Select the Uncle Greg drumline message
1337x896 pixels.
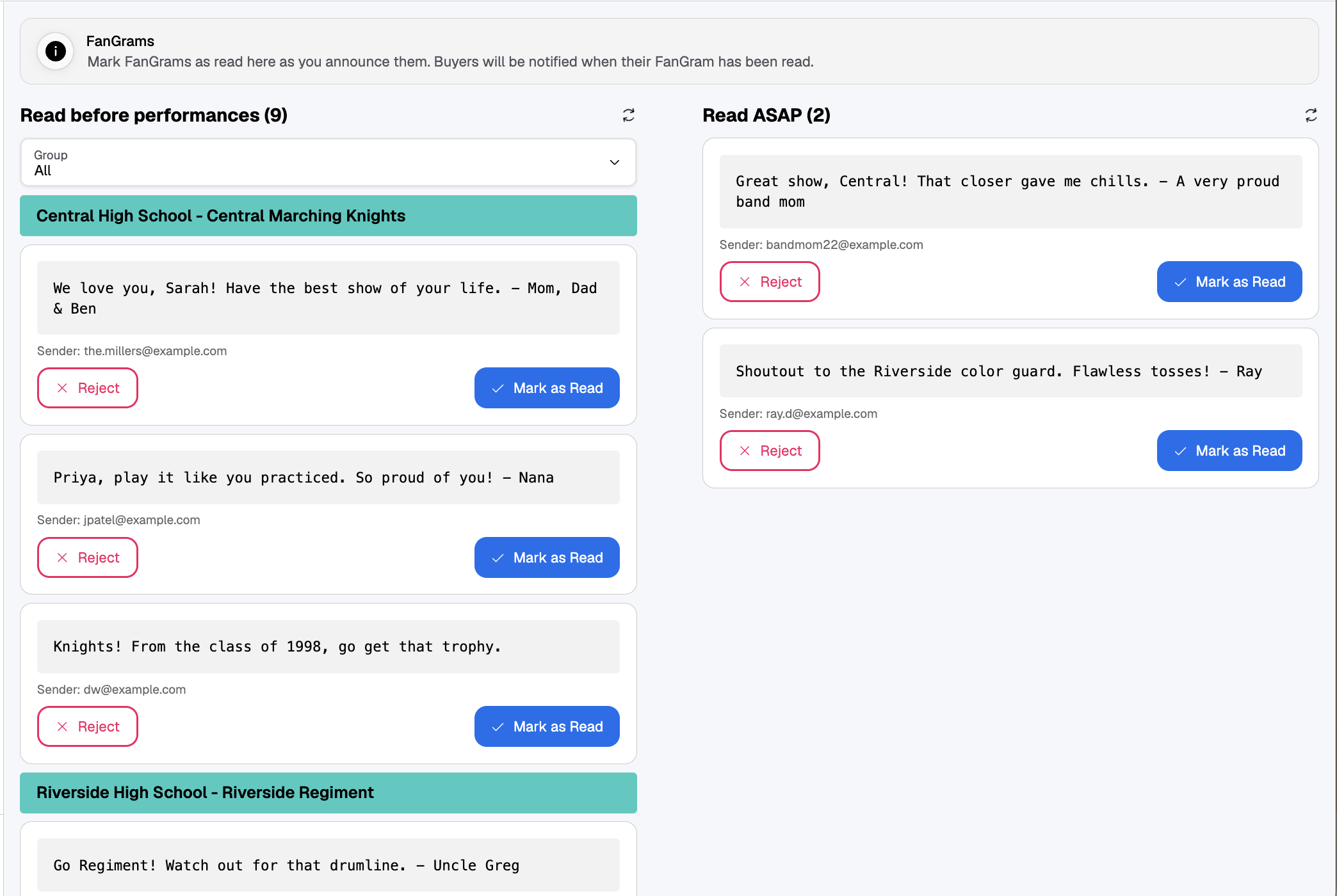[x=328, y=865]
